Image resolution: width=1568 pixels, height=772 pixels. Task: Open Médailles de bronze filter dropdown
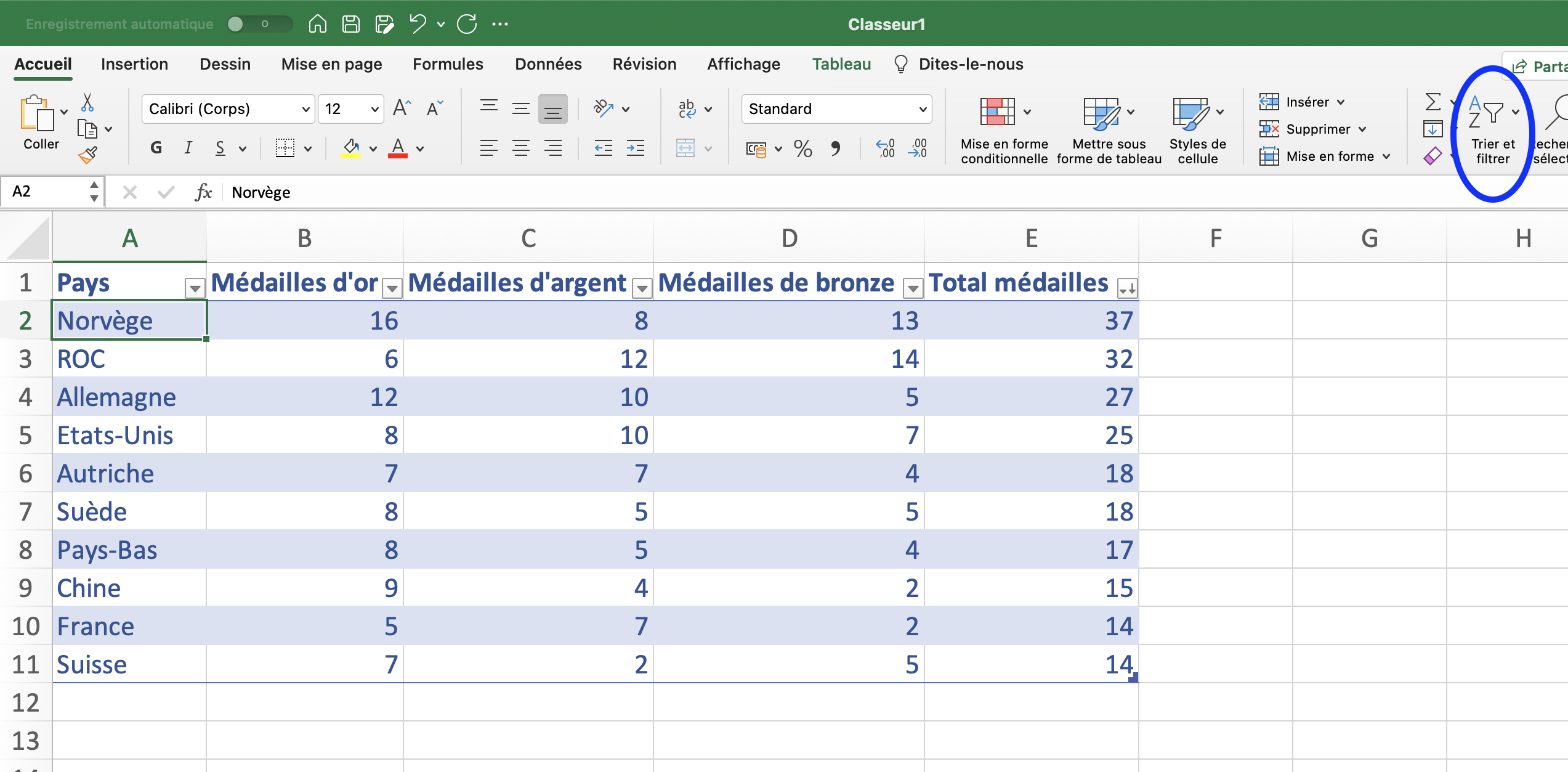click(913, 288)
